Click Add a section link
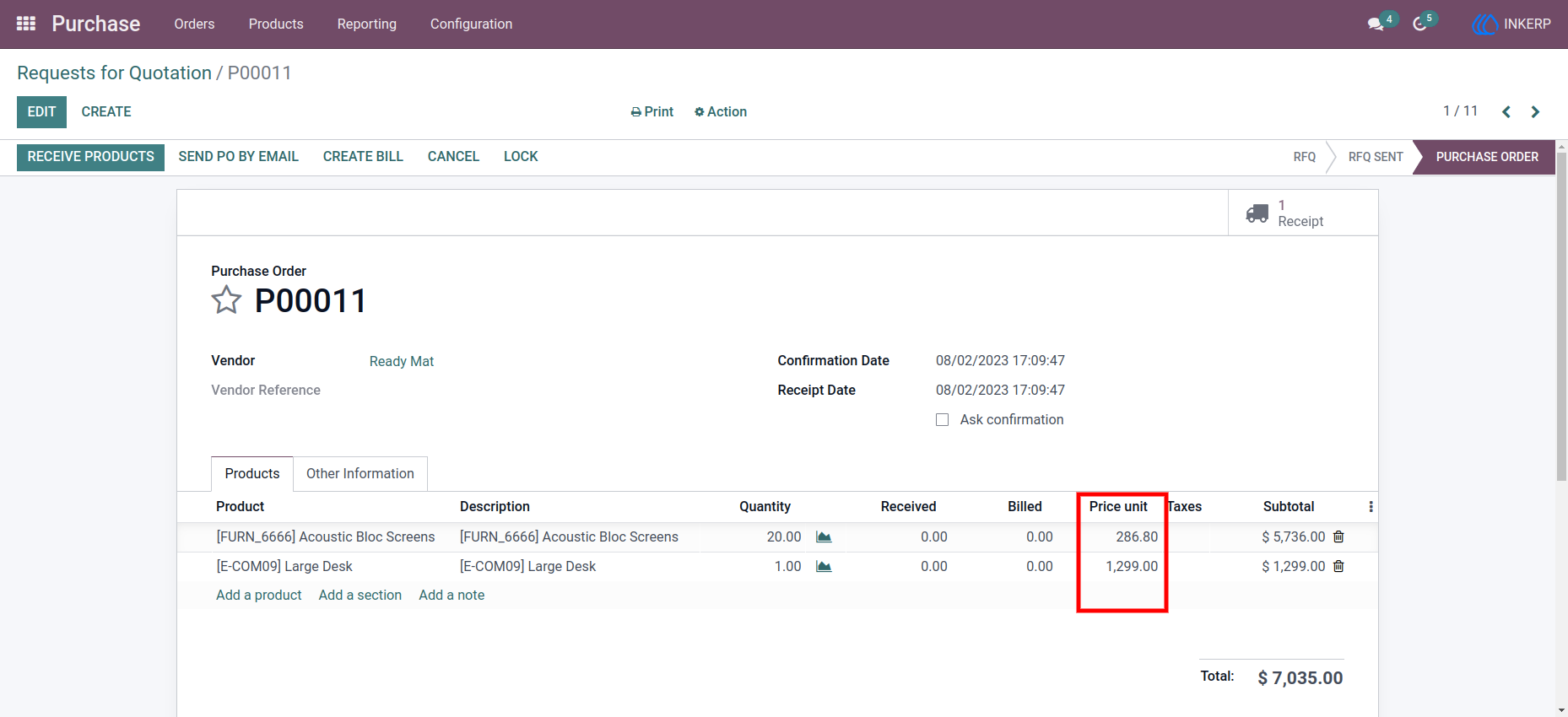The image size is (1568, 717). click(360, 596)
